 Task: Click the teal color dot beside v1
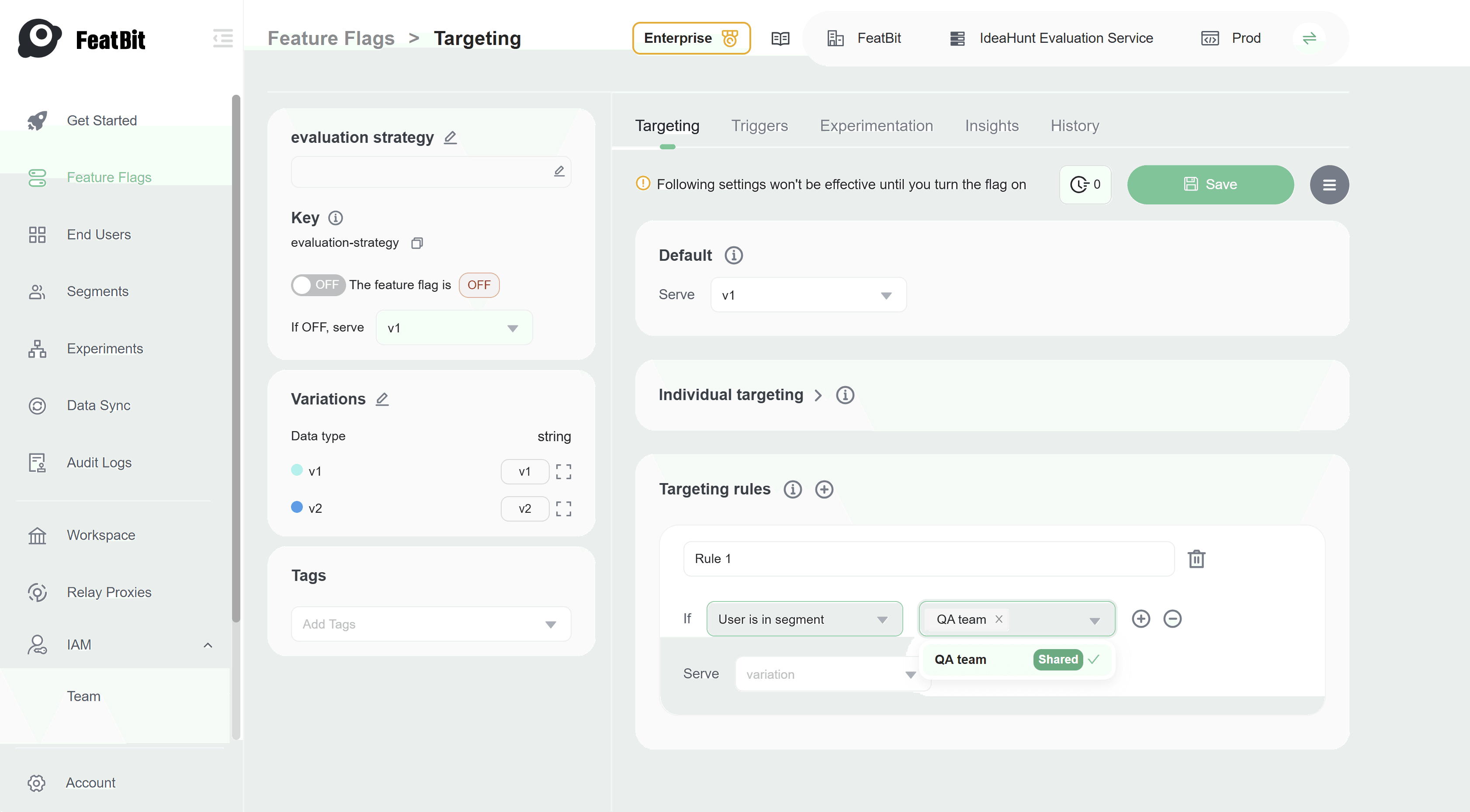click(297, 471)
